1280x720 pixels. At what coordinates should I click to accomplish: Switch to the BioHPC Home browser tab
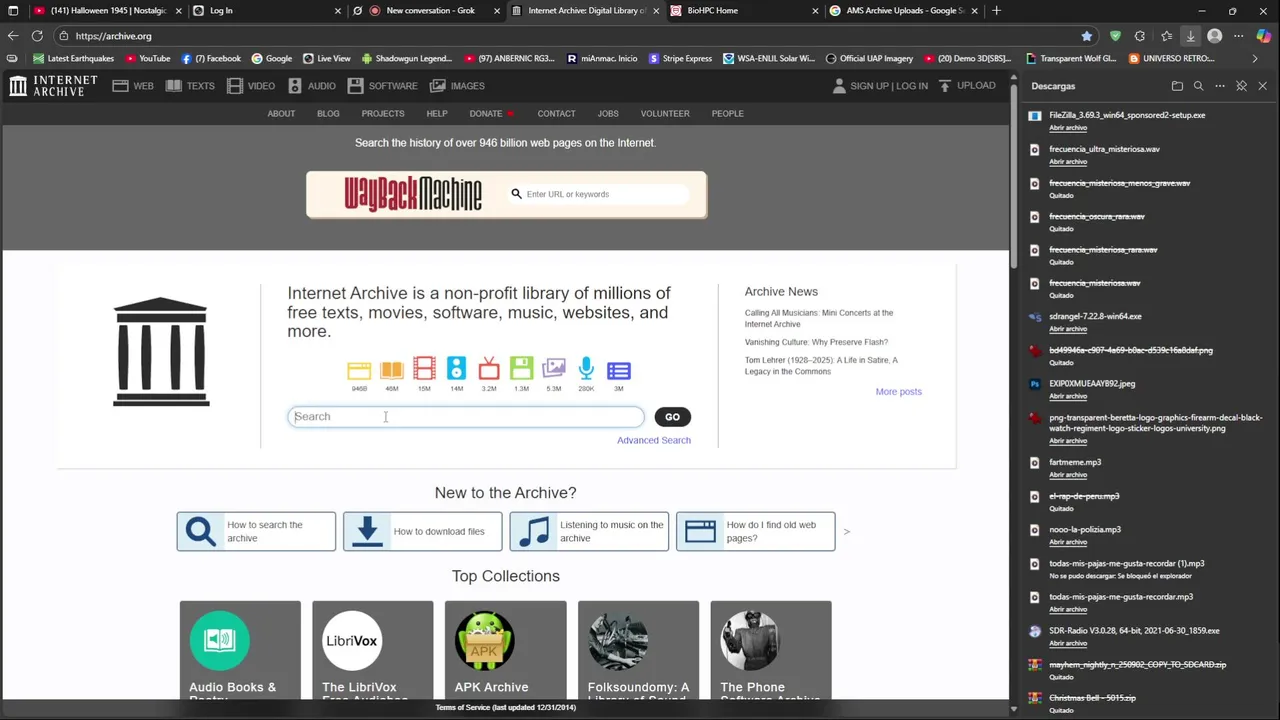pyautogui.click(x=744, y=11)
